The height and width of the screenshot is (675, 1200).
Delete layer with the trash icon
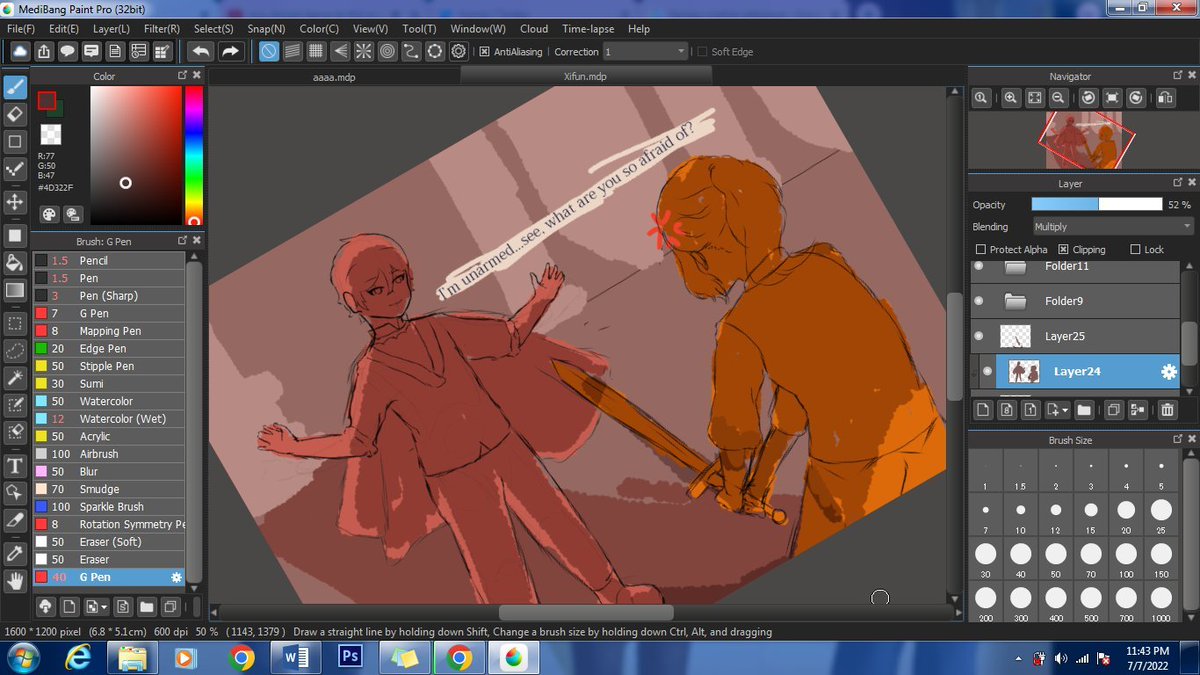click(1167, 409)
